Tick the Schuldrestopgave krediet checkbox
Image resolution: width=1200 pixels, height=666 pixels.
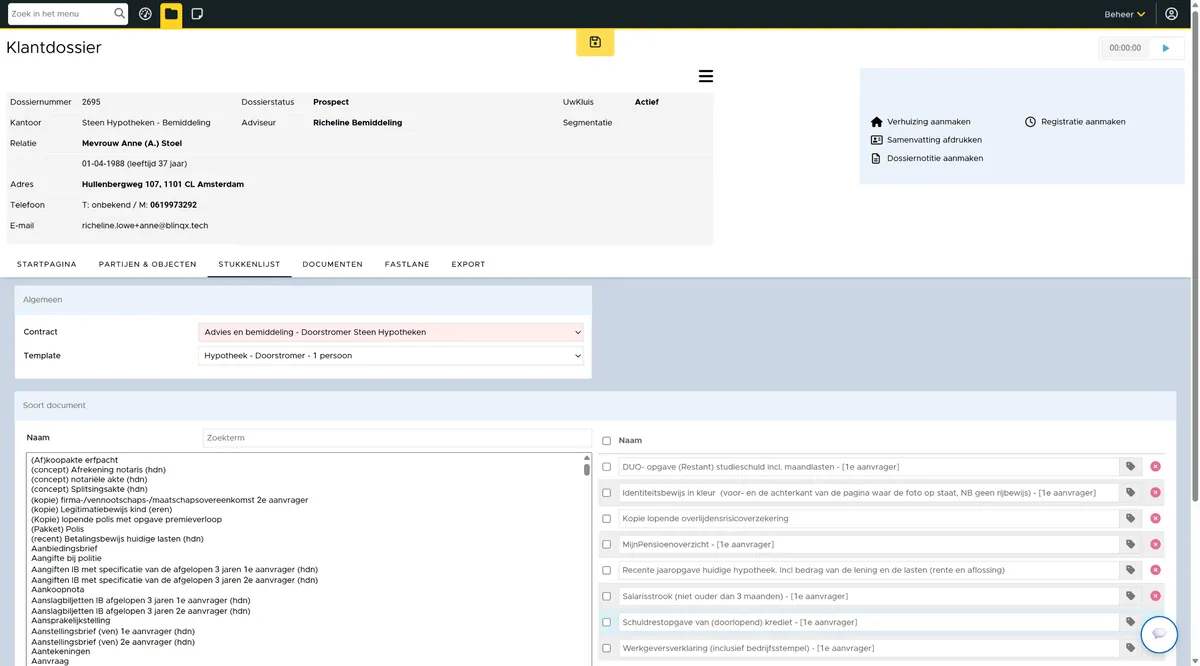click(x=607, y=622)
